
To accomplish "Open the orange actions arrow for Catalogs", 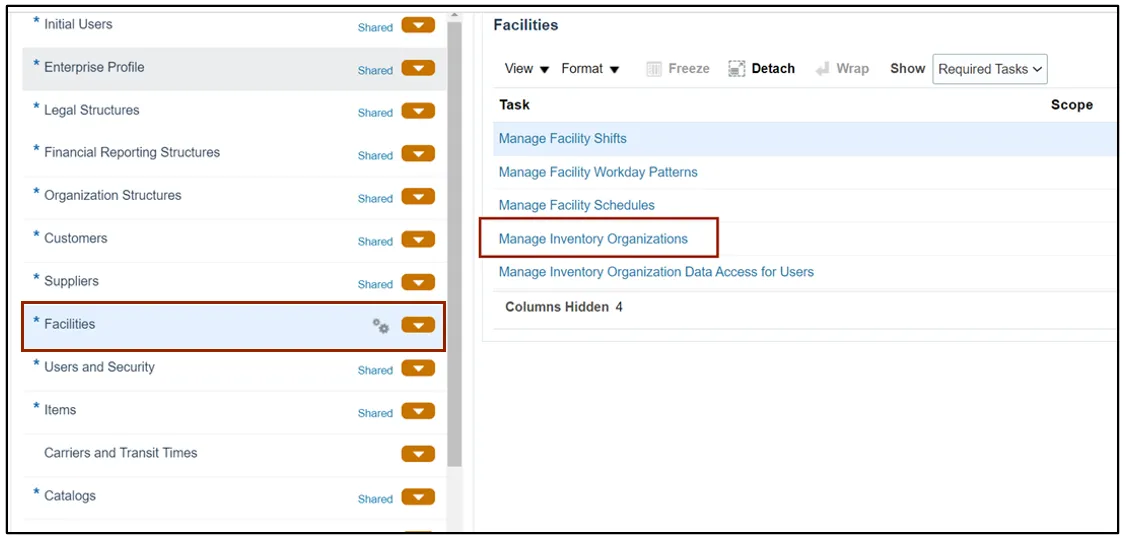I will click(x=418, y=497).
